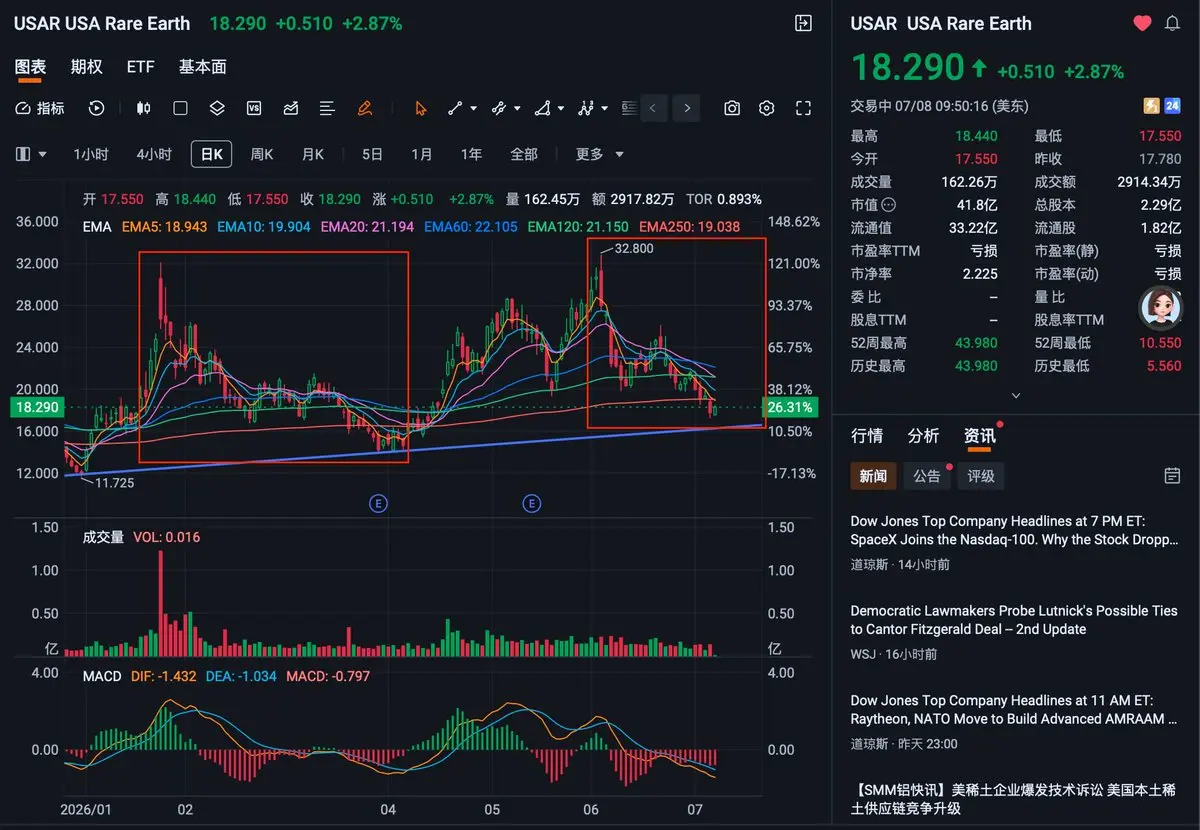Click the VS compare stocks icon
Image resolution: width=1200 pixels, height=830 pixels.
tap(254, 108)
